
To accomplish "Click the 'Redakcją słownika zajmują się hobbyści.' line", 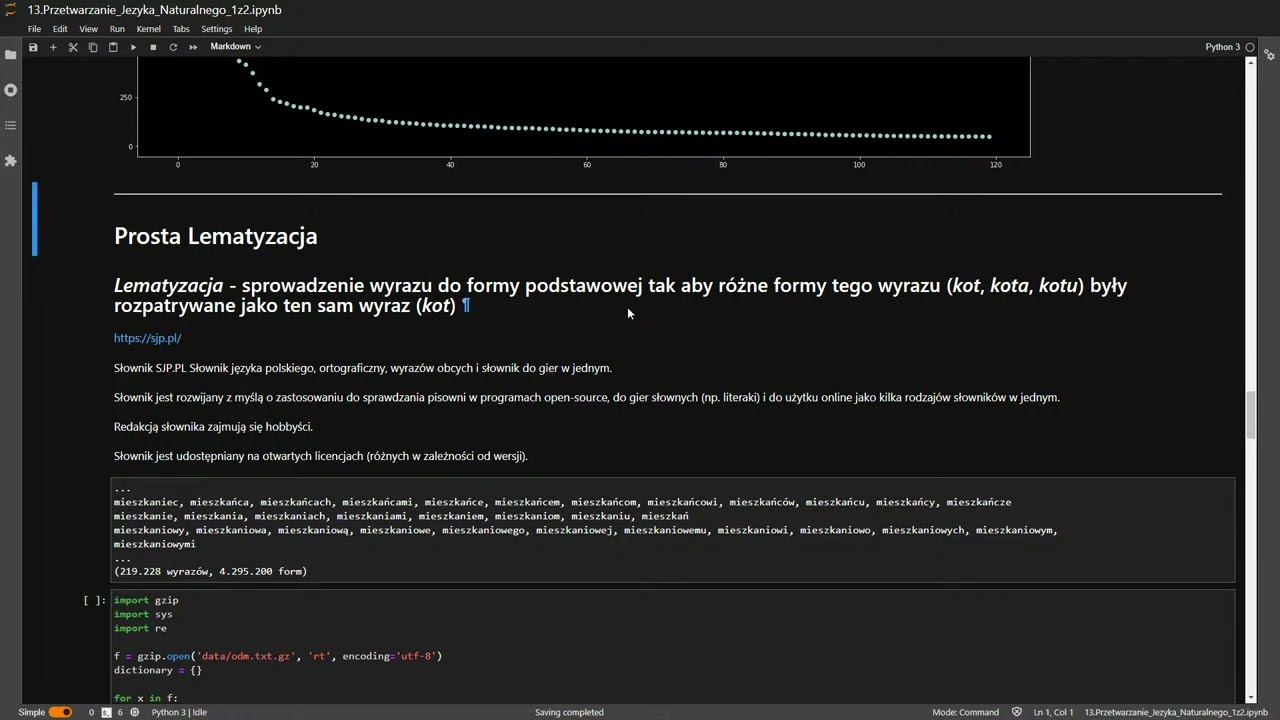I will point(213,426).
